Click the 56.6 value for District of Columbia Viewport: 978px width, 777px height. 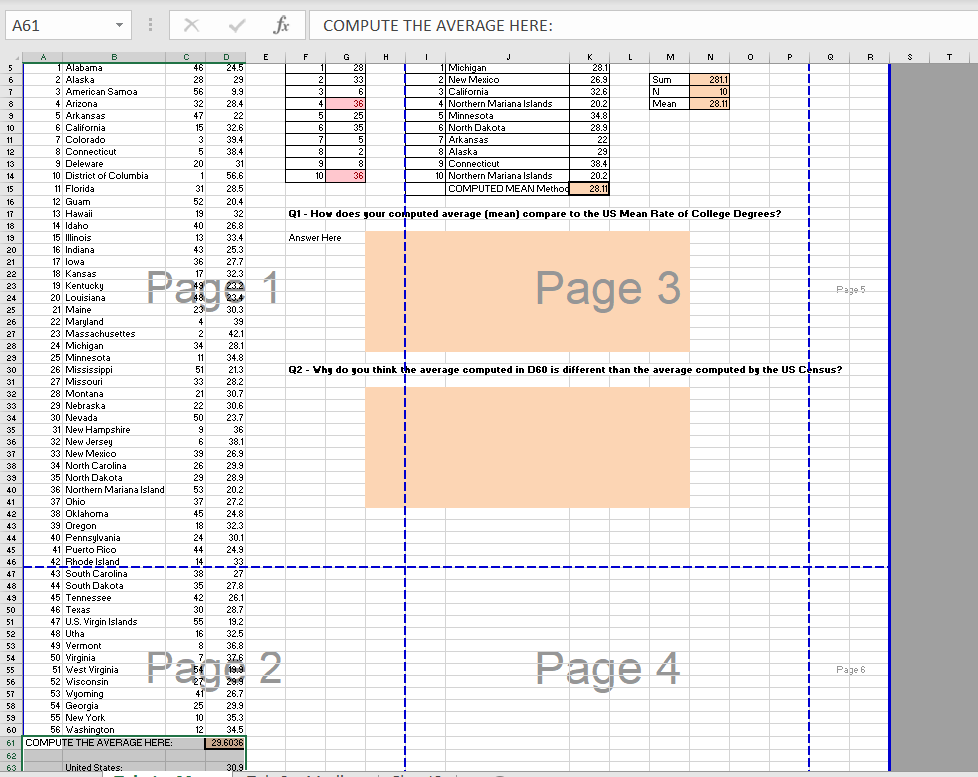coord(226,176)
